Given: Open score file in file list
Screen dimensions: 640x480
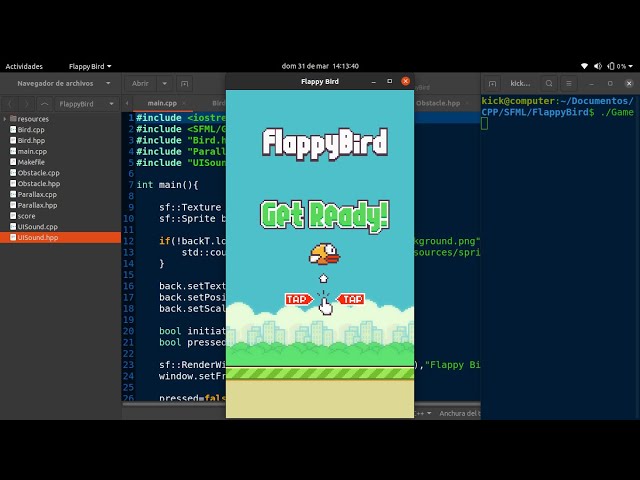Looking at the screenshot, I should tap(26, 216).
